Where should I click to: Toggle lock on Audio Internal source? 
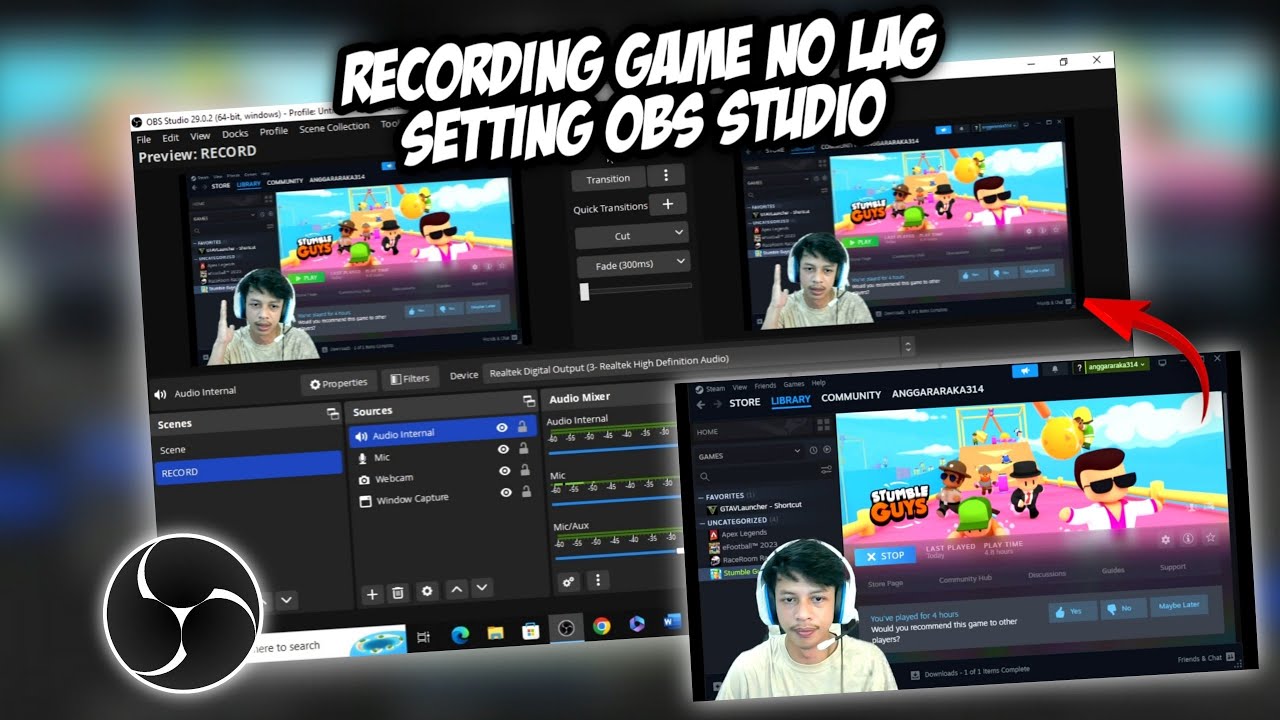pos(523,426)
